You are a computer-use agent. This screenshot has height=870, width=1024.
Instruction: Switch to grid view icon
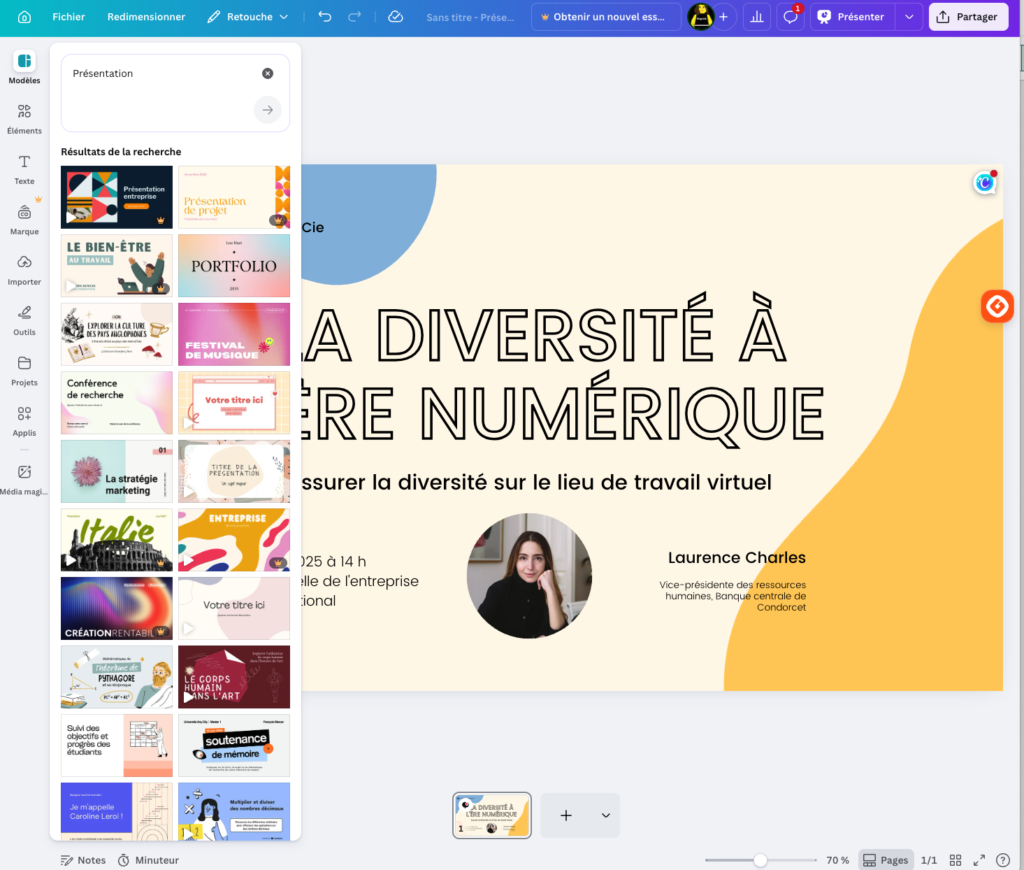(x=955, y=860)
